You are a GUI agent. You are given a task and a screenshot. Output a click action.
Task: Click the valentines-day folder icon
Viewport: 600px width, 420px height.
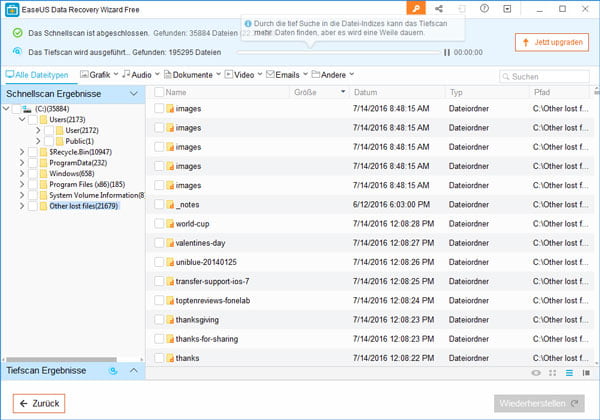point(170,243)
